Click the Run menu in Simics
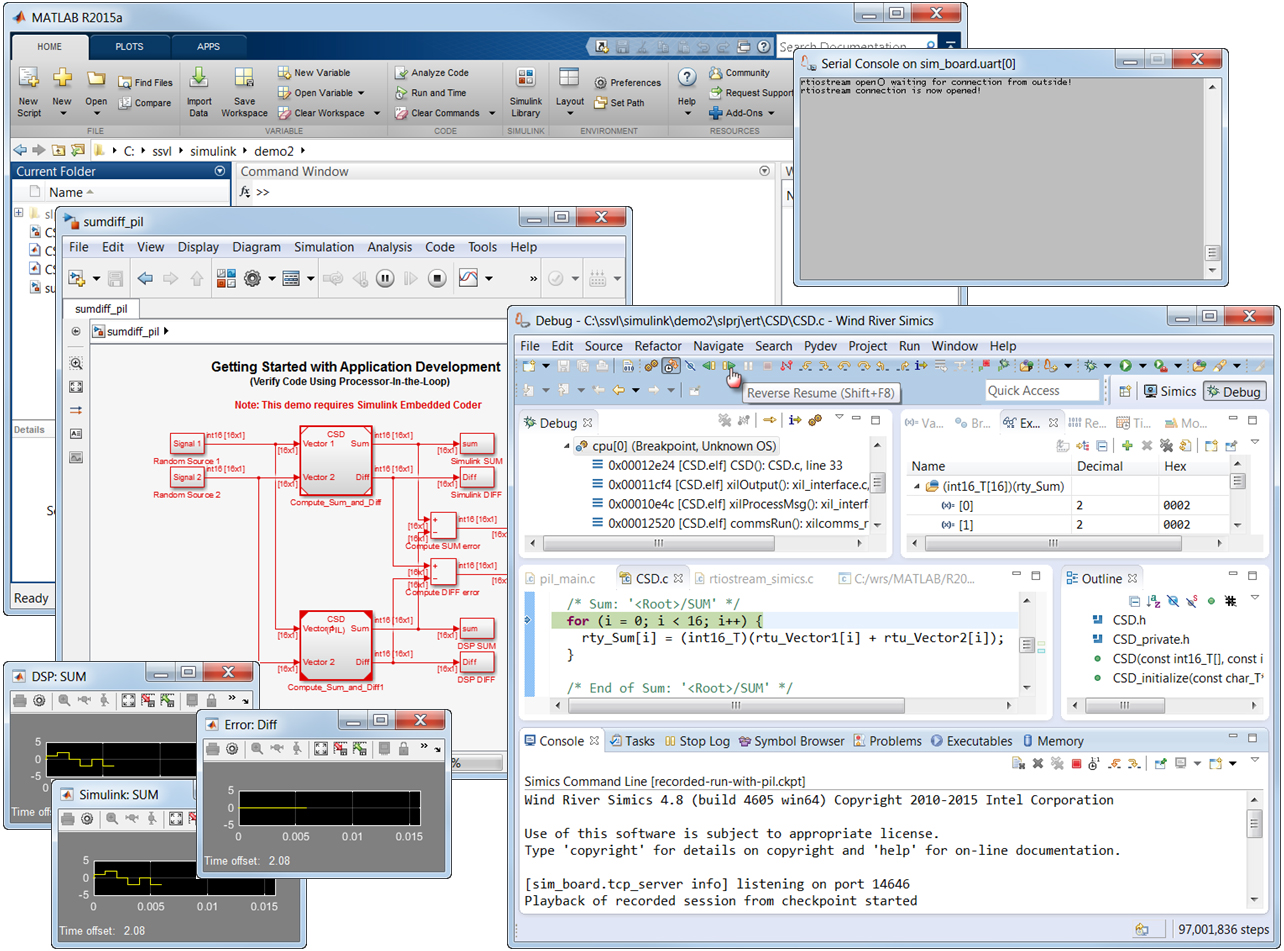Viewport: 1284px width, 951px height. (x=909, y=345)
